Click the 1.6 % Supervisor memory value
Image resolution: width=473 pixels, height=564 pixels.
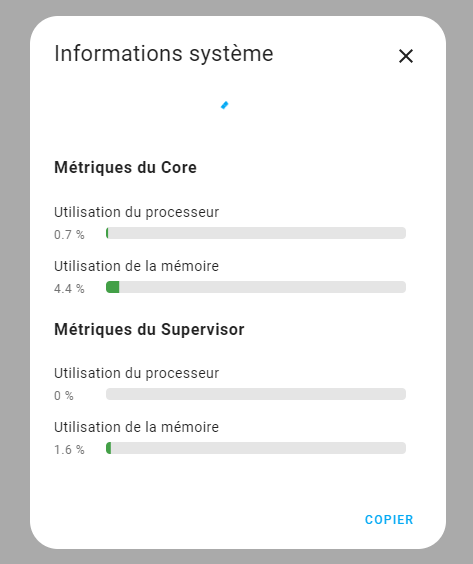coord(69,450)
